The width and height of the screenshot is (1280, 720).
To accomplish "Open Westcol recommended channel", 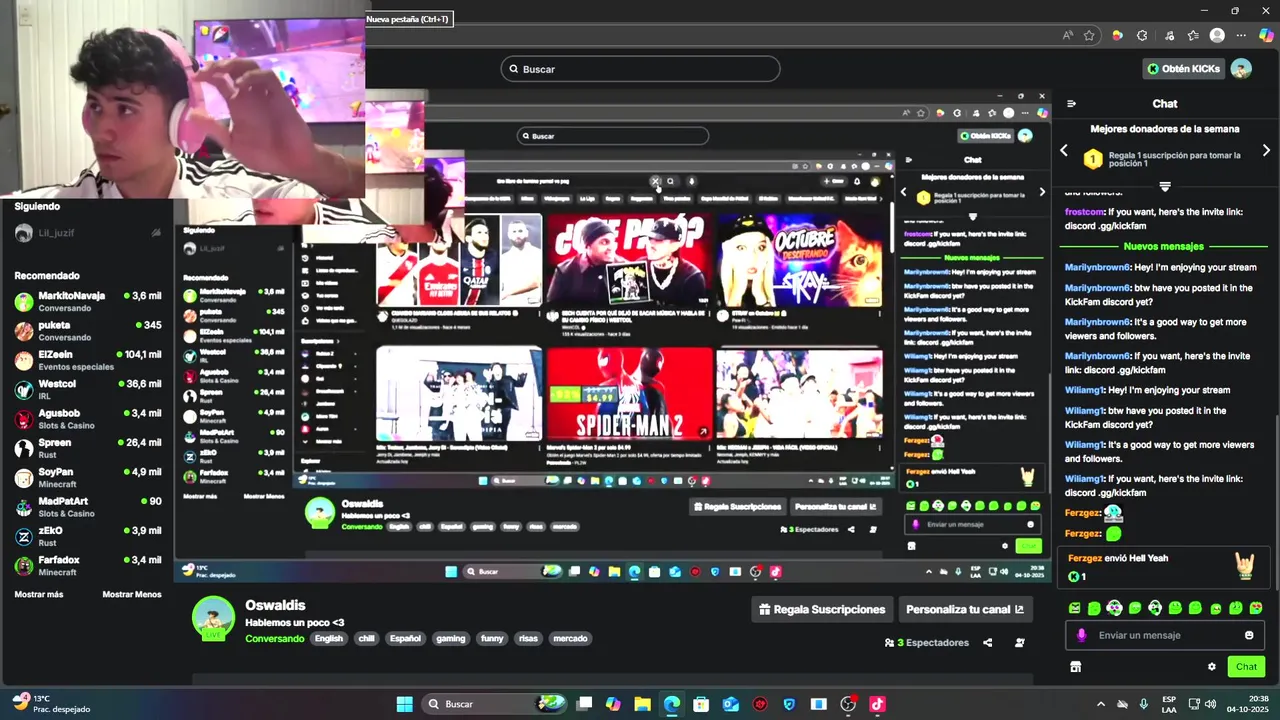I will coord(88,389).
